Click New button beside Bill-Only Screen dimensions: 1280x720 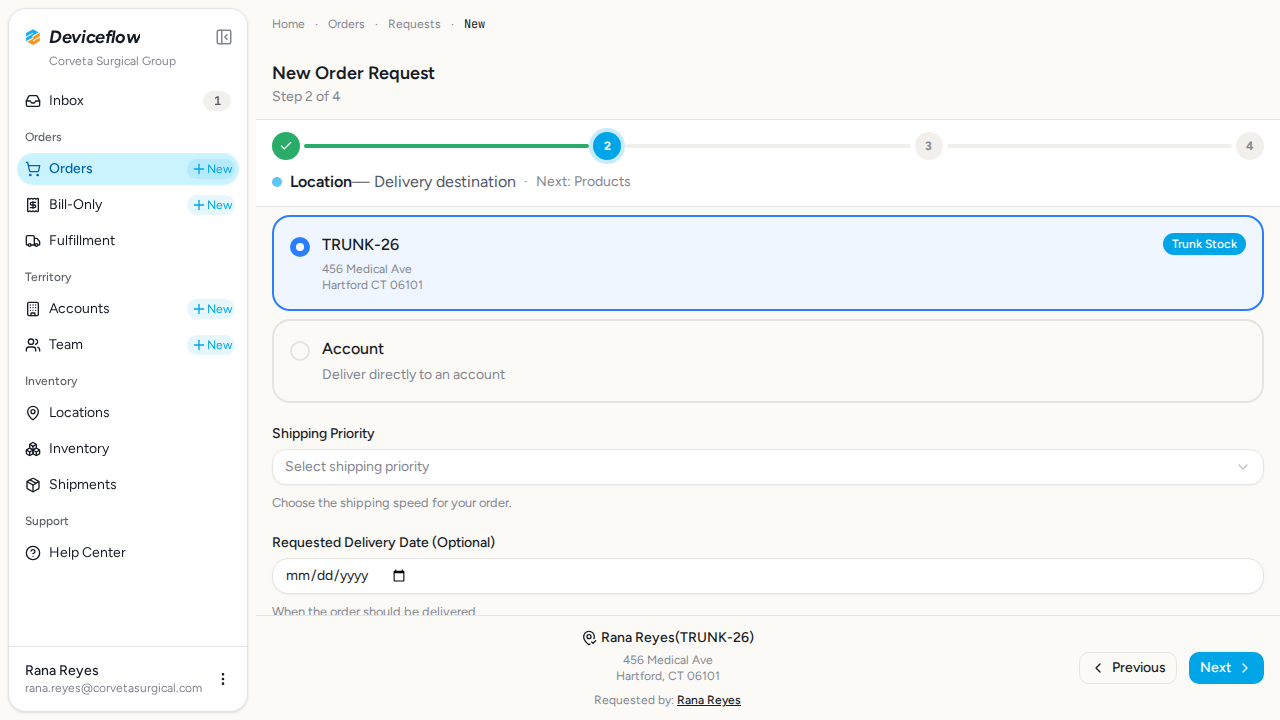(x=212, y=205)
